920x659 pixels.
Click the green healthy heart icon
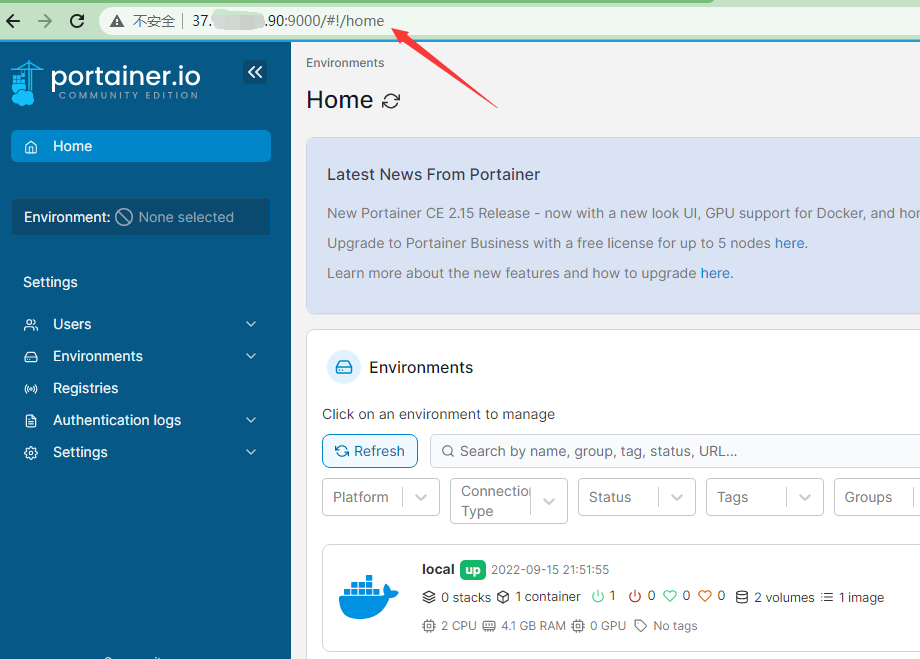point(669,596)
